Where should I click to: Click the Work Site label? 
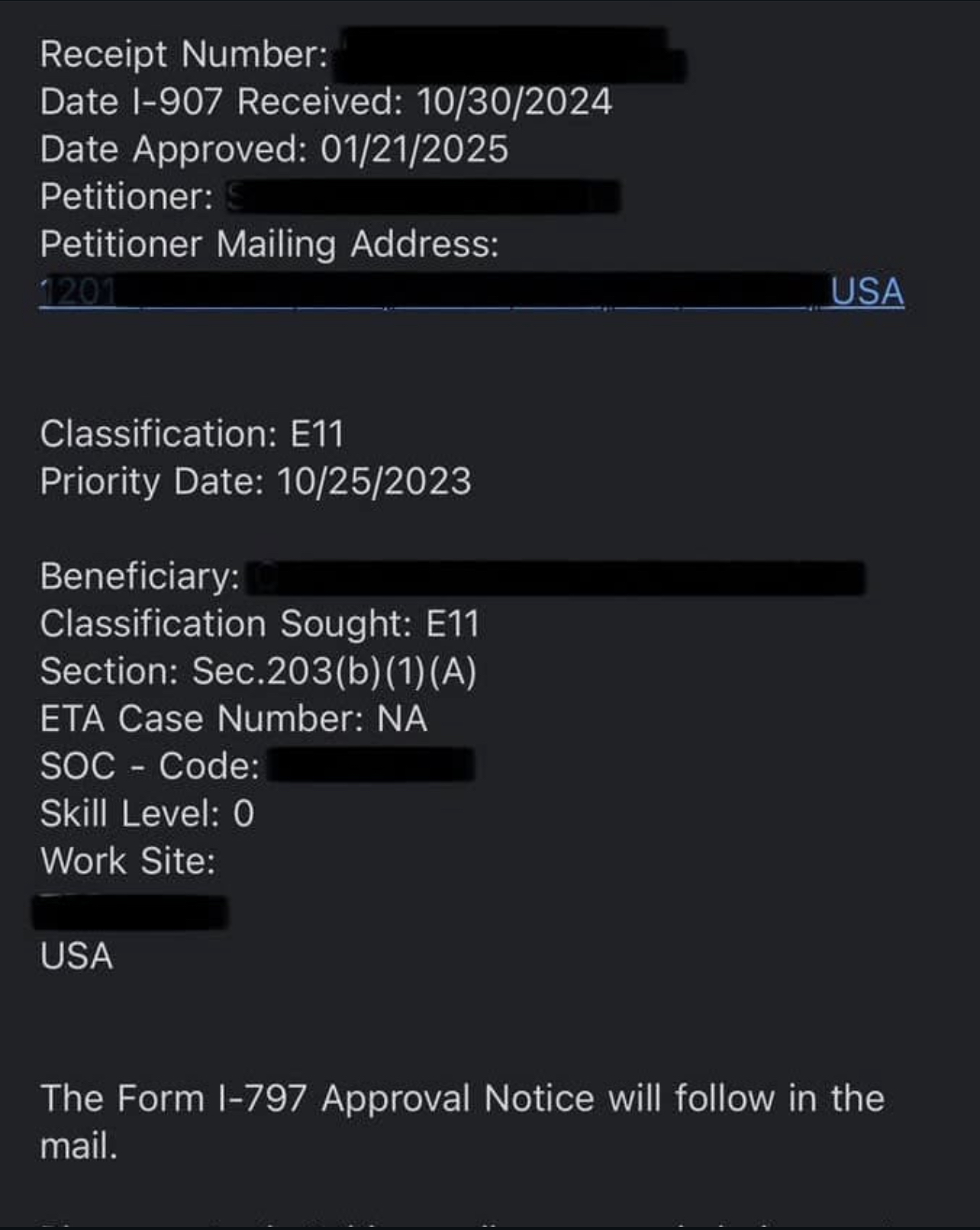click(x=128, y=861)
